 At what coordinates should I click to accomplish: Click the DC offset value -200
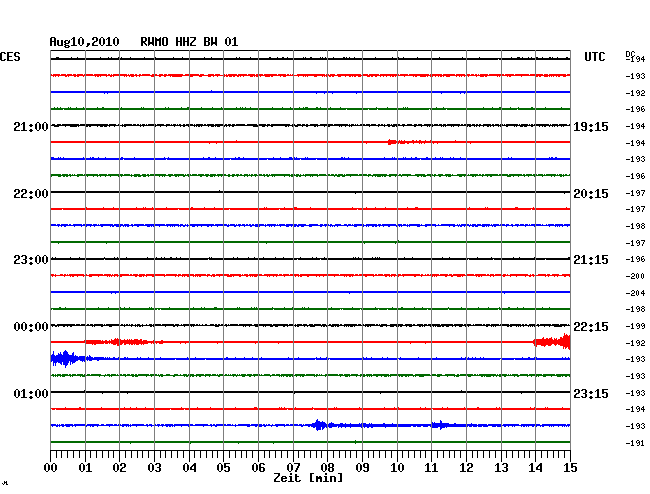click(635, 276)
